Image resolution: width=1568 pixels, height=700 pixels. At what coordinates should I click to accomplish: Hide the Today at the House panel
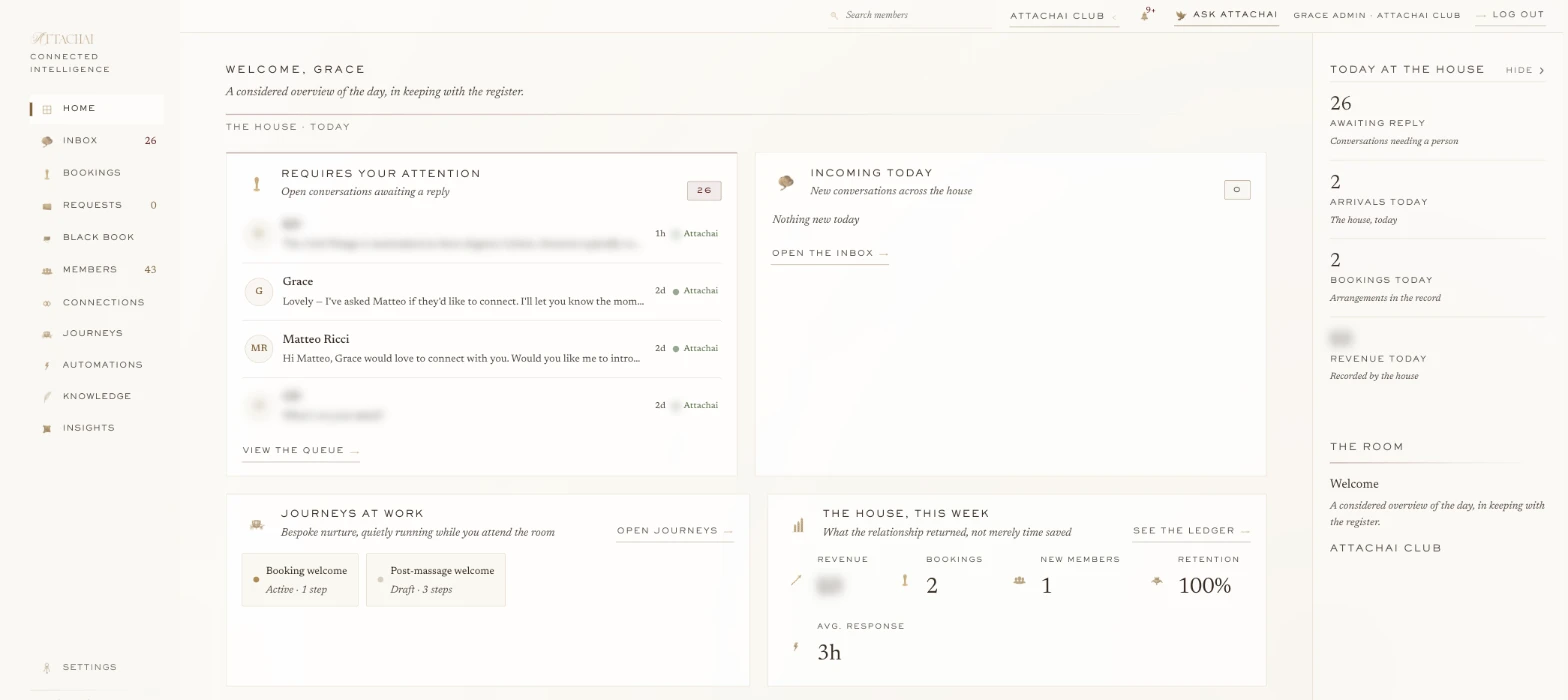1525,70
